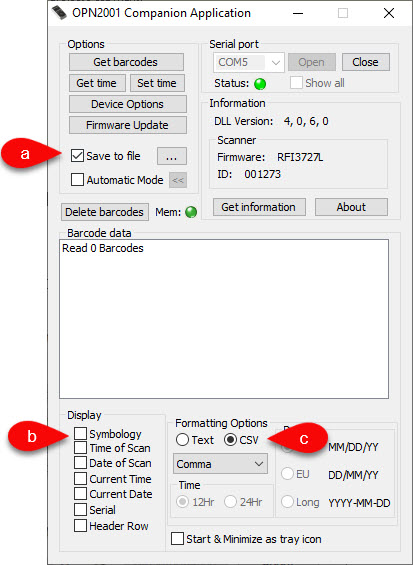Enable Start & Minimize as tray icon
This screenshot has height=565, width=413.
(x=177, y=539)
